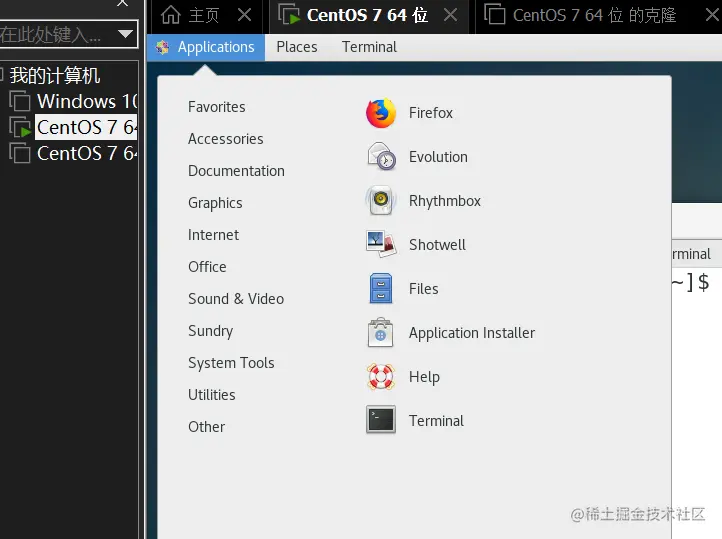Click Terminal in the top panel
The image size is (722, 539).
(369, 47)
